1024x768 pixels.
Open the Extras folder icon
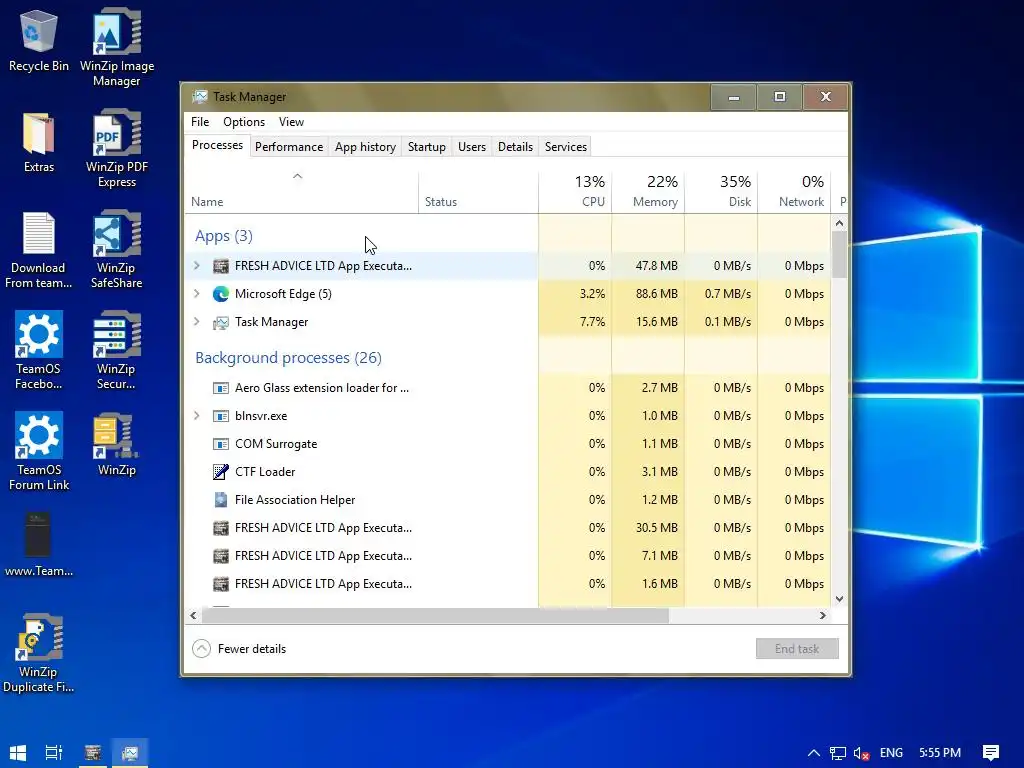(x=39, y=142)
